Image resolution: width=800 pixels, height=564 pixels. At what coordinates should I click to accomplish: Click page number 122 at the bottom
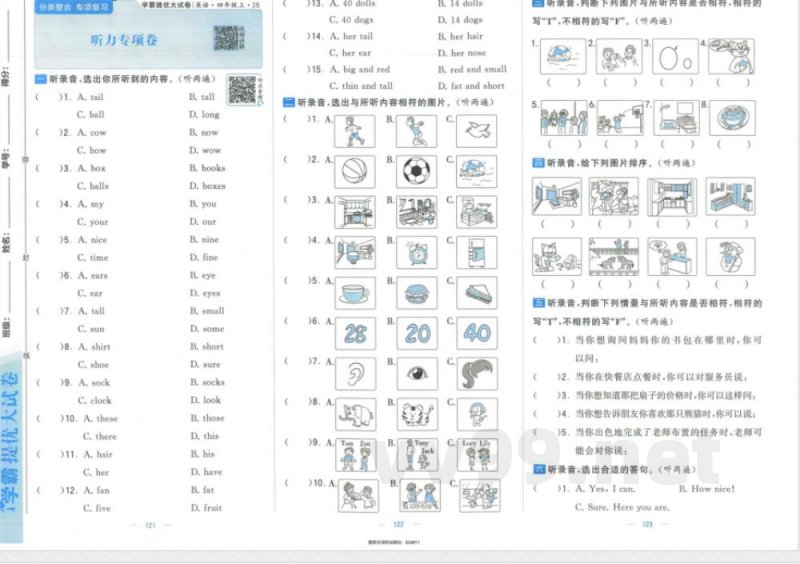(397, 524)
